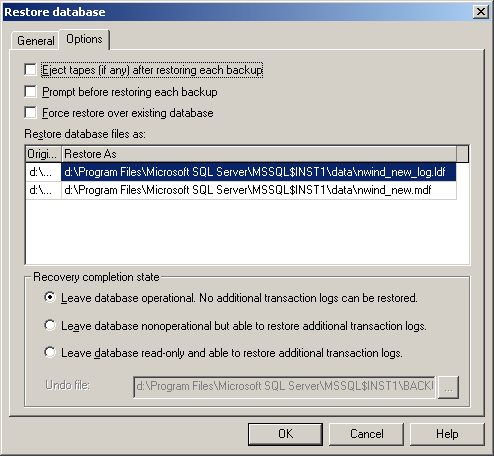
Task: Switch to the General tab
Action: click(x=35, y=41)
